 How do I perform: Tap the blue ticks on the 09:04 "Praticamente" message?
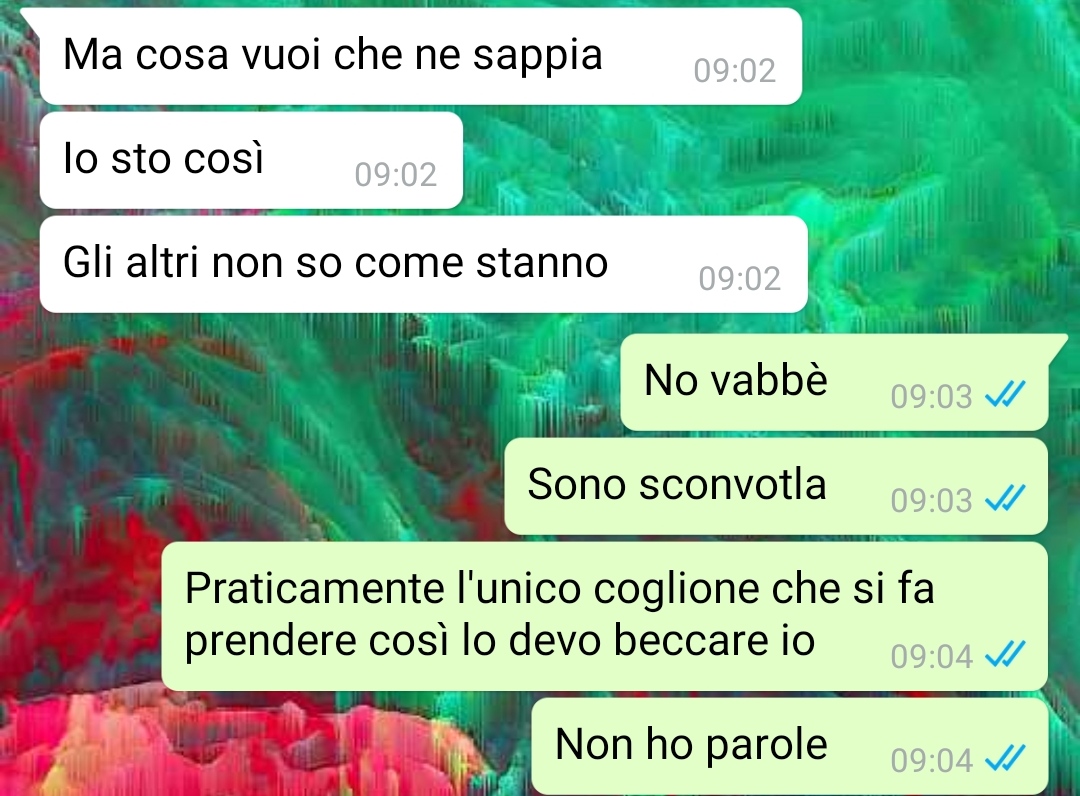[x=1005, y=655]
